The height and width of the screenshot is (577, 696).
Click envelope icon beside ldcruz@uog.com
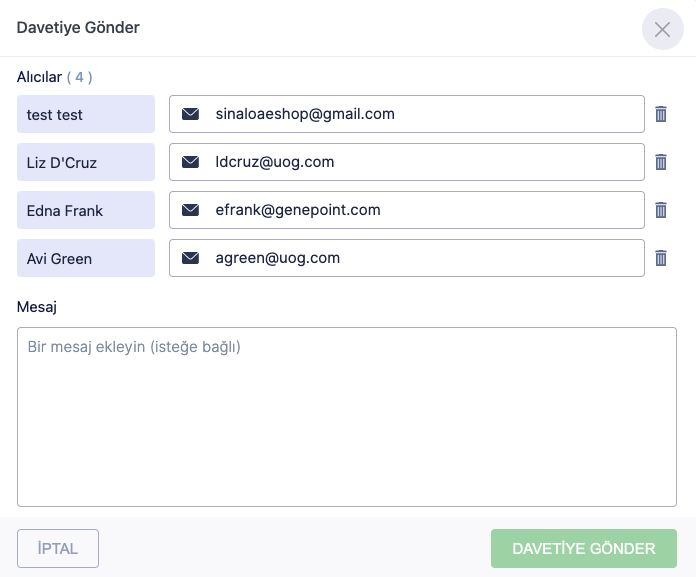191,162
